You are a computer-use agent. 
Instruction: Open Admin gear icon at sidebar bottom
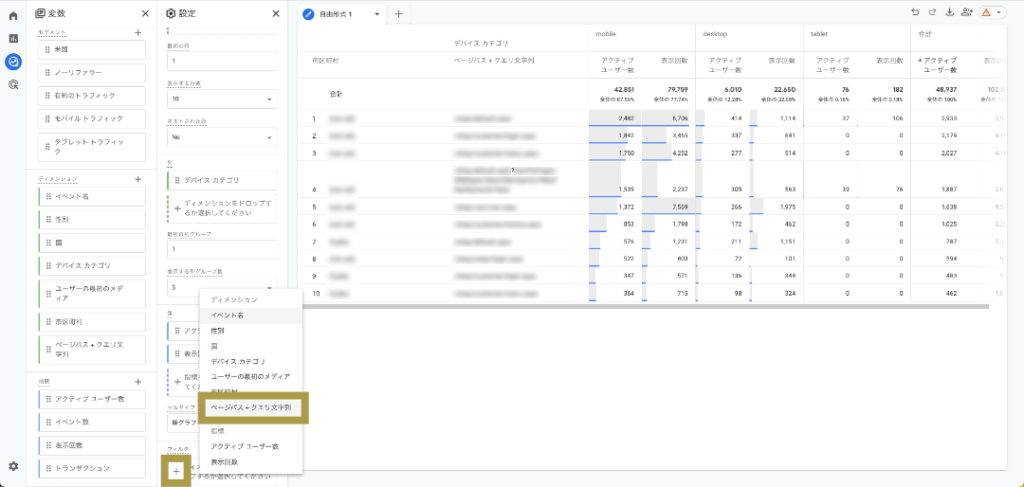pos(13,466)
